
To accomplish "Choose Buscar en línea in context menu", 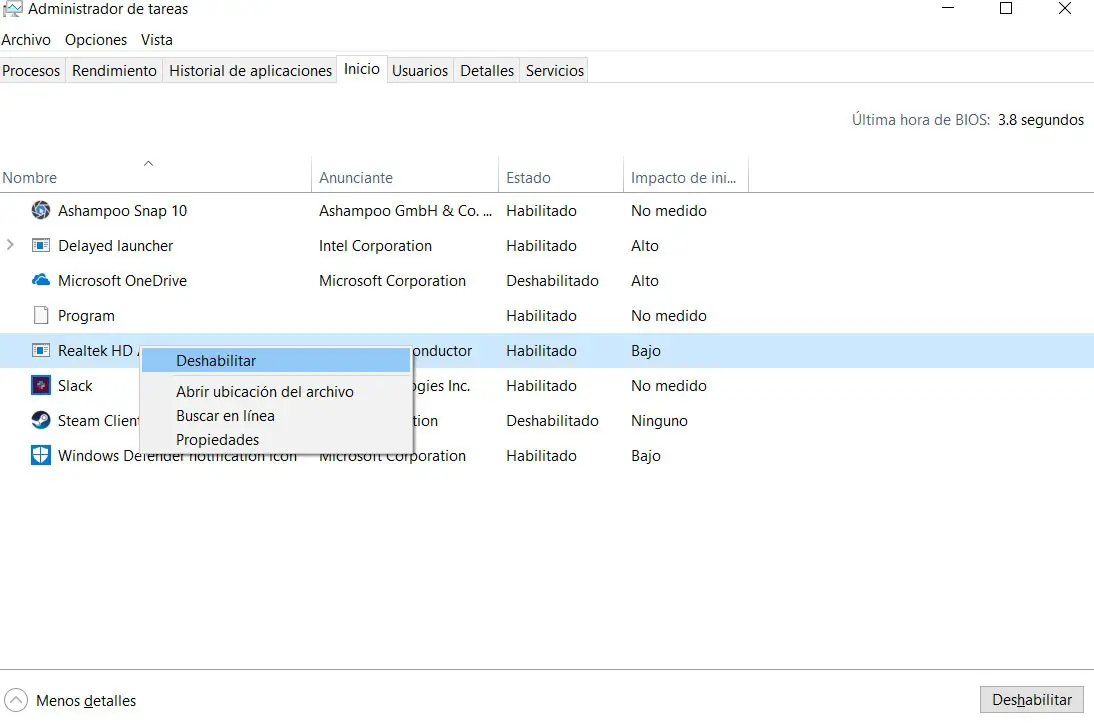I will tap(276, 416).
